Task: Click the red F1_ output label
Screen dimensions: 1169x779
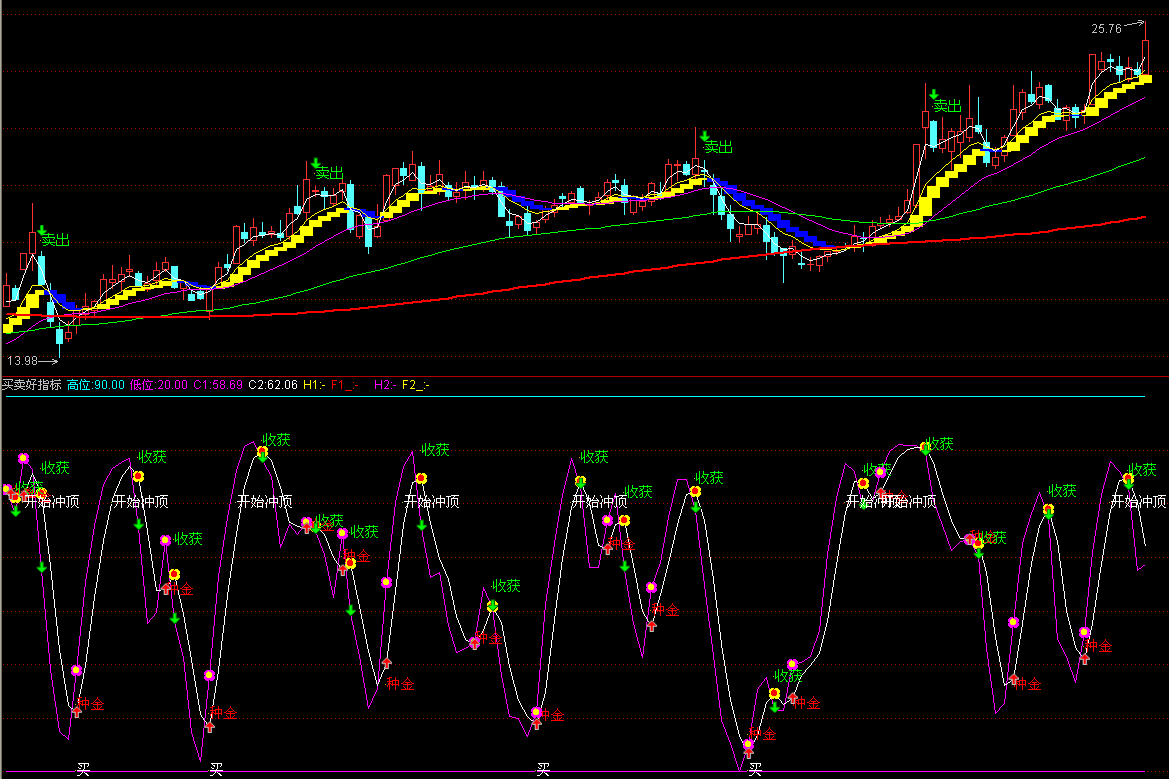Action: [x=345, y=384]
